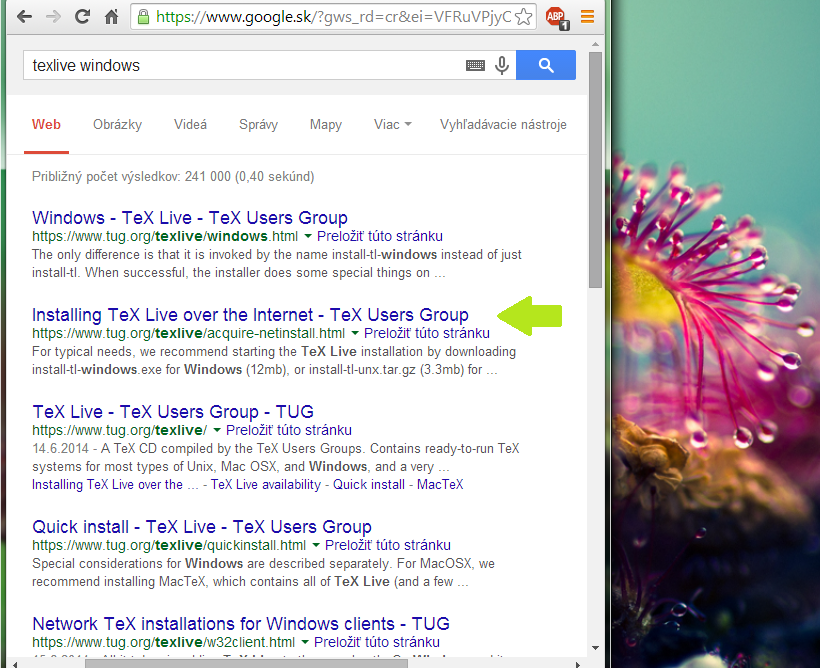The image size is (820, 668).
Task: Switch to the Obrázky tab
Action: (117, 124)
